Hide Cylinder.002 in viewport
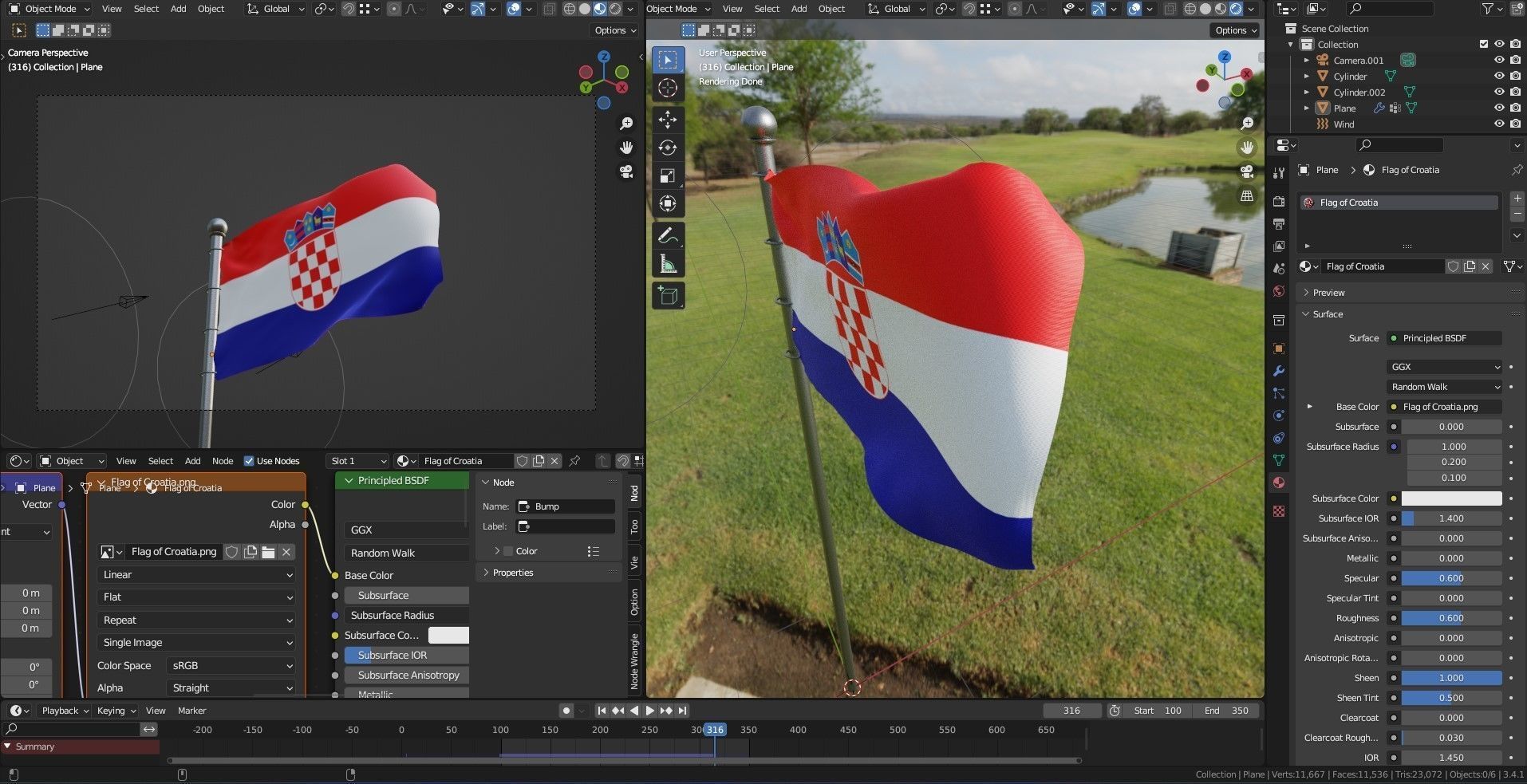This screenshot has height=784, width=1527. point(1499,93)
